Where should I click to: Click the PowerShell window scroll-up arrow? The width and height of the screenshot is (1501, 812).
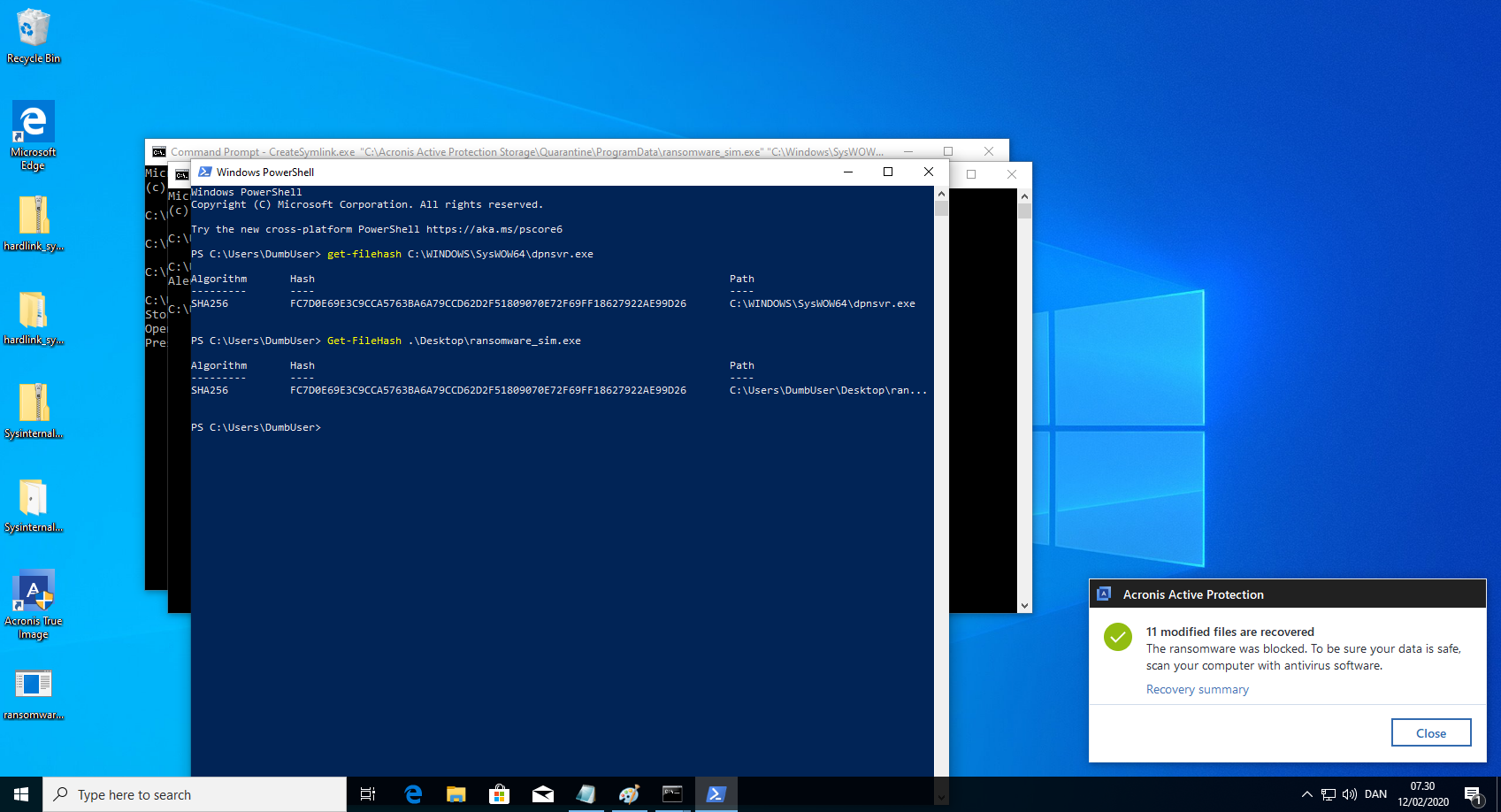click(x=941, y=194)
